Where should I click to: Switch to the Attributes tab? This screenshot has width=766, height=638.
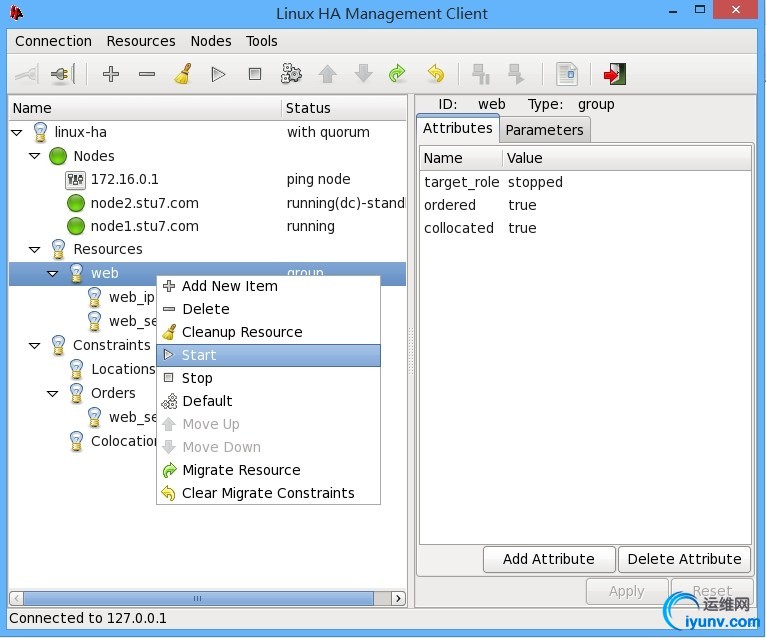(458, 128)
